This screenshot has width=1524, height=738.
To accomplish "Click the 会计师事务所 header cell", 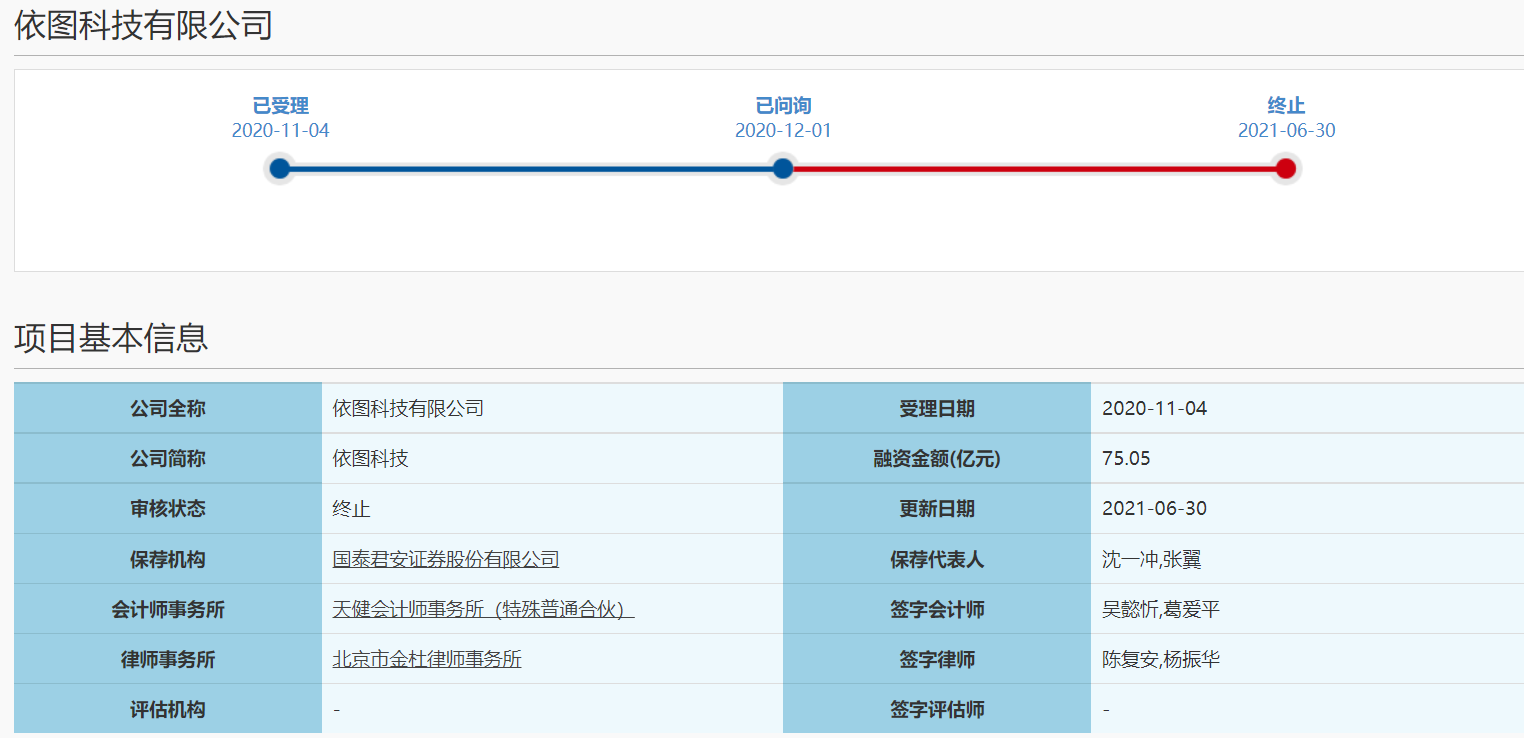I will pos(168,609).
